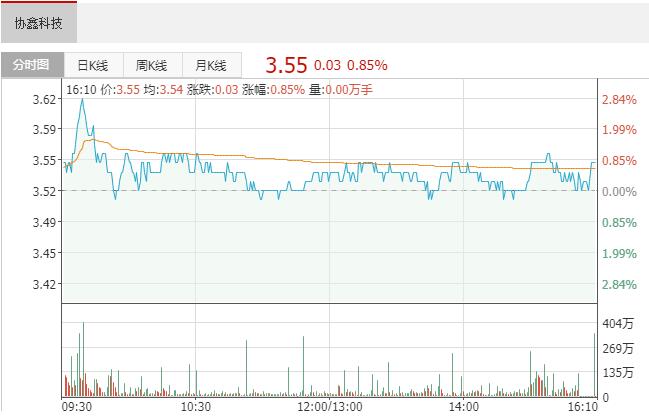
Task: Click the 10:30 time axis label
Action: point(196,406)
